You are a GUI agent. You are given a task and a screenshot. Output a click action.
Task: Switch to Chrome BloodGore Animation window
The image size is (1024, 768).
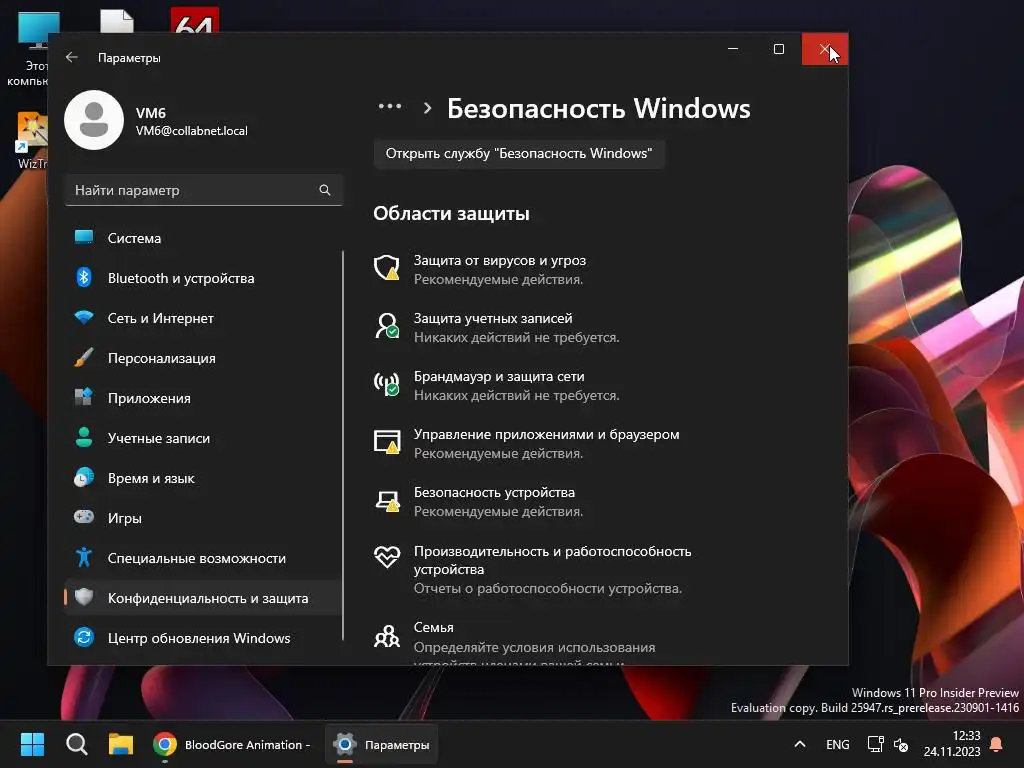click(x=233, y=744)
